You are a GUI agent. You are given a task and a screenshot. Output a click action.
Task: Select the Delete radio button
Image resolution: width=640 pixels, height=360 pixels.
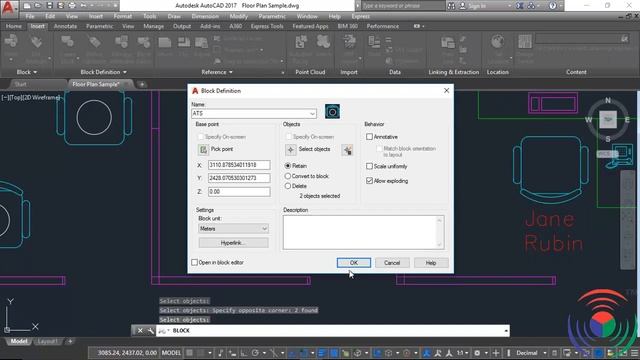coord(288,186)
